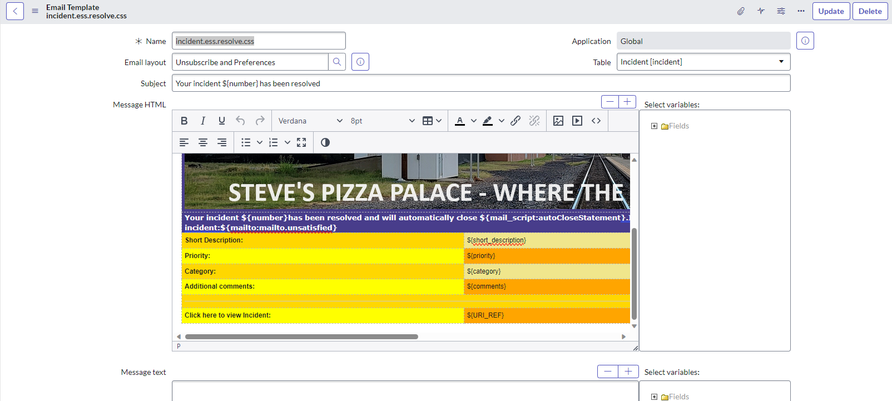This screenshot has height=401, width=892.
Task: Open more options ellipsis in header
Action: 801,11
